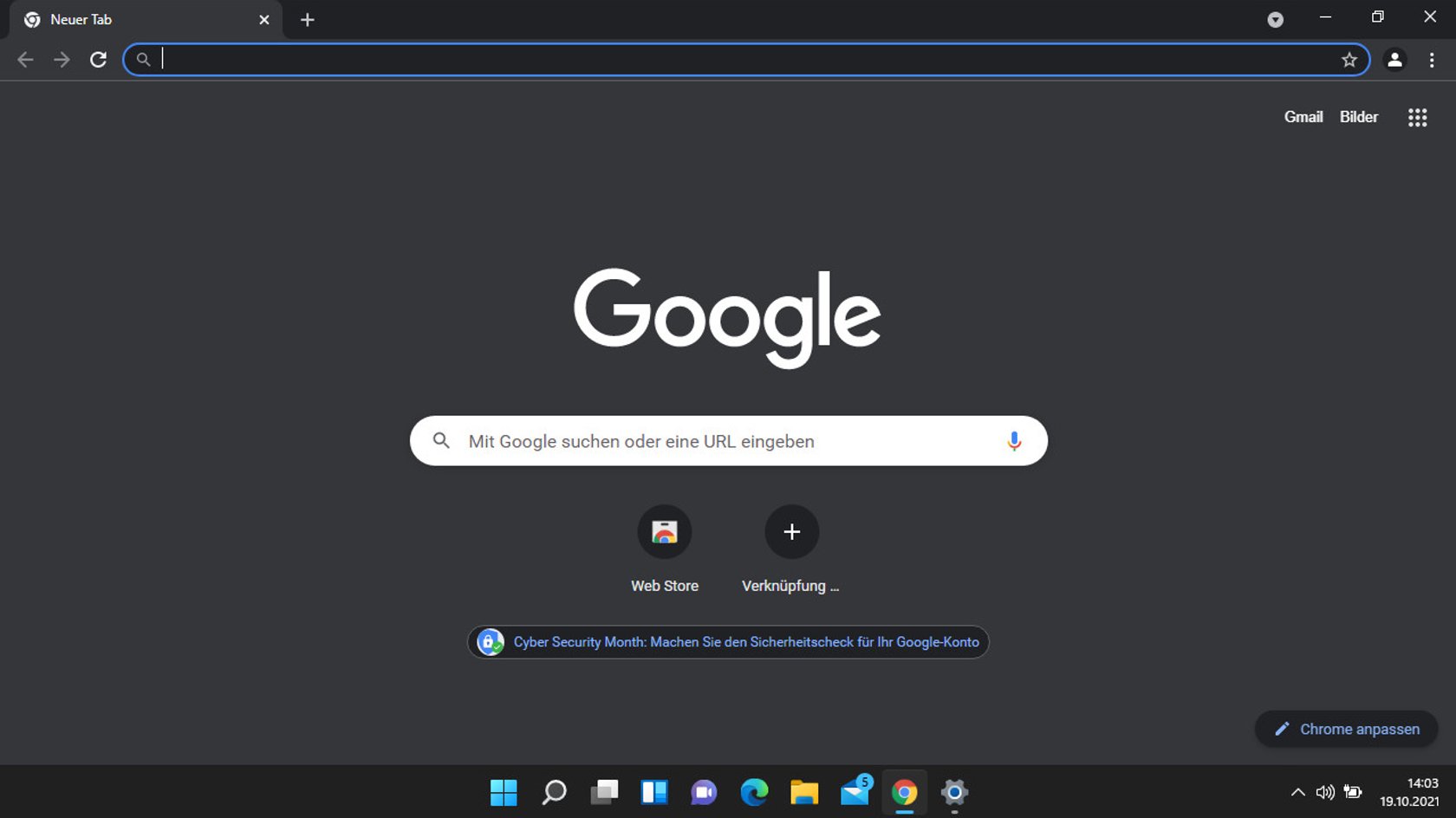Image resolution: width=1456 pixels, height=818 pixels.
Task: Show hidden system tray icons
Action: [1297, 792]
